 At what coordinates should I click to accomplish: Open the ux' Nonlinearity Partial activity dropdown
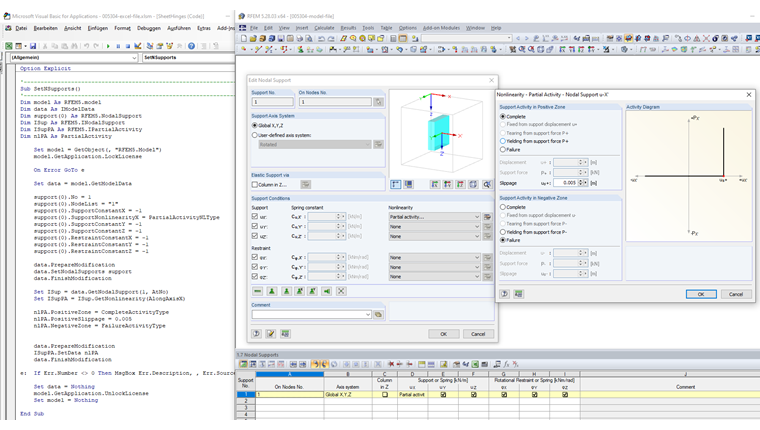coord(476,217)
